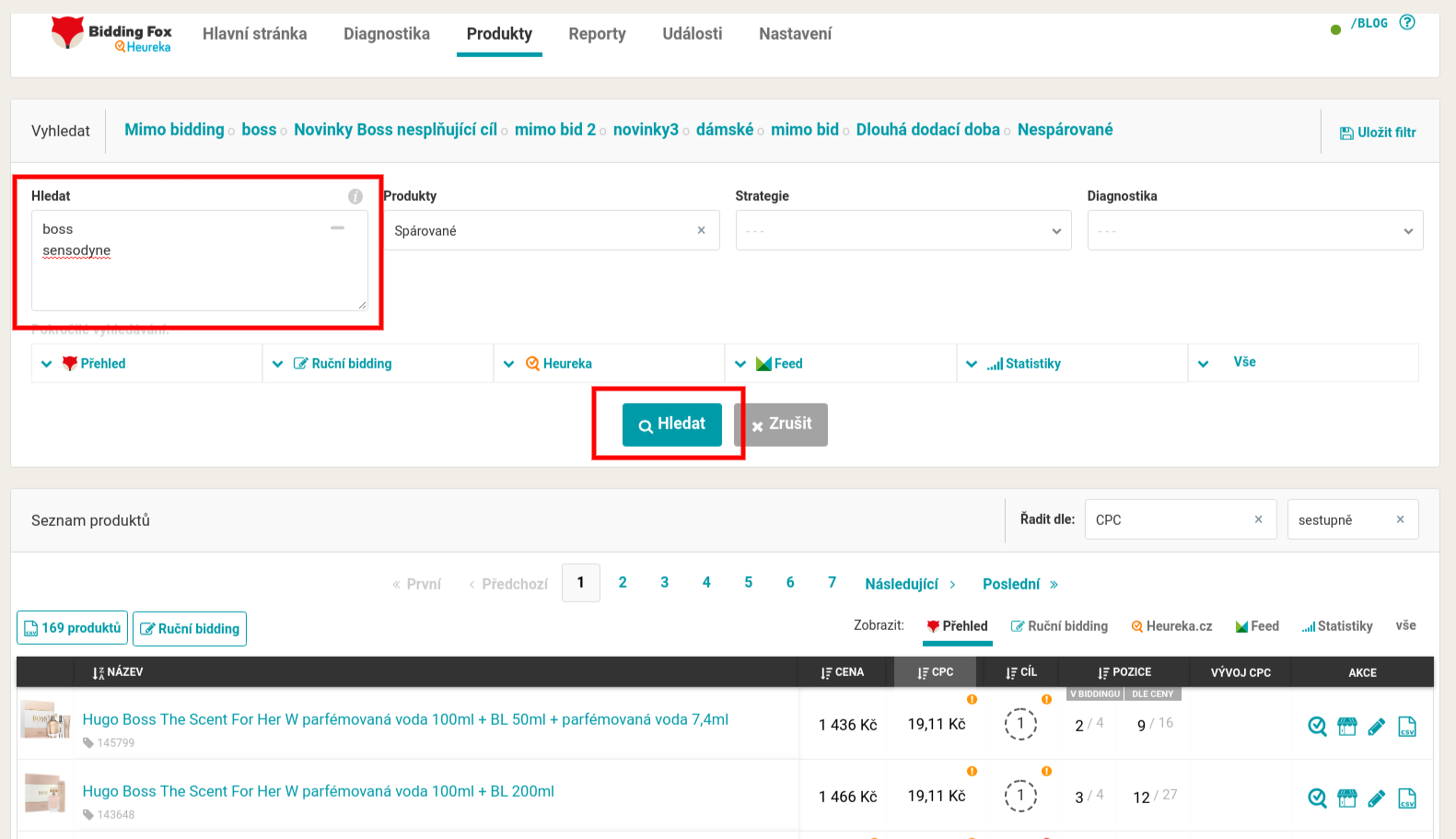Sort table by CÍL column

[x=1021, y=672]
